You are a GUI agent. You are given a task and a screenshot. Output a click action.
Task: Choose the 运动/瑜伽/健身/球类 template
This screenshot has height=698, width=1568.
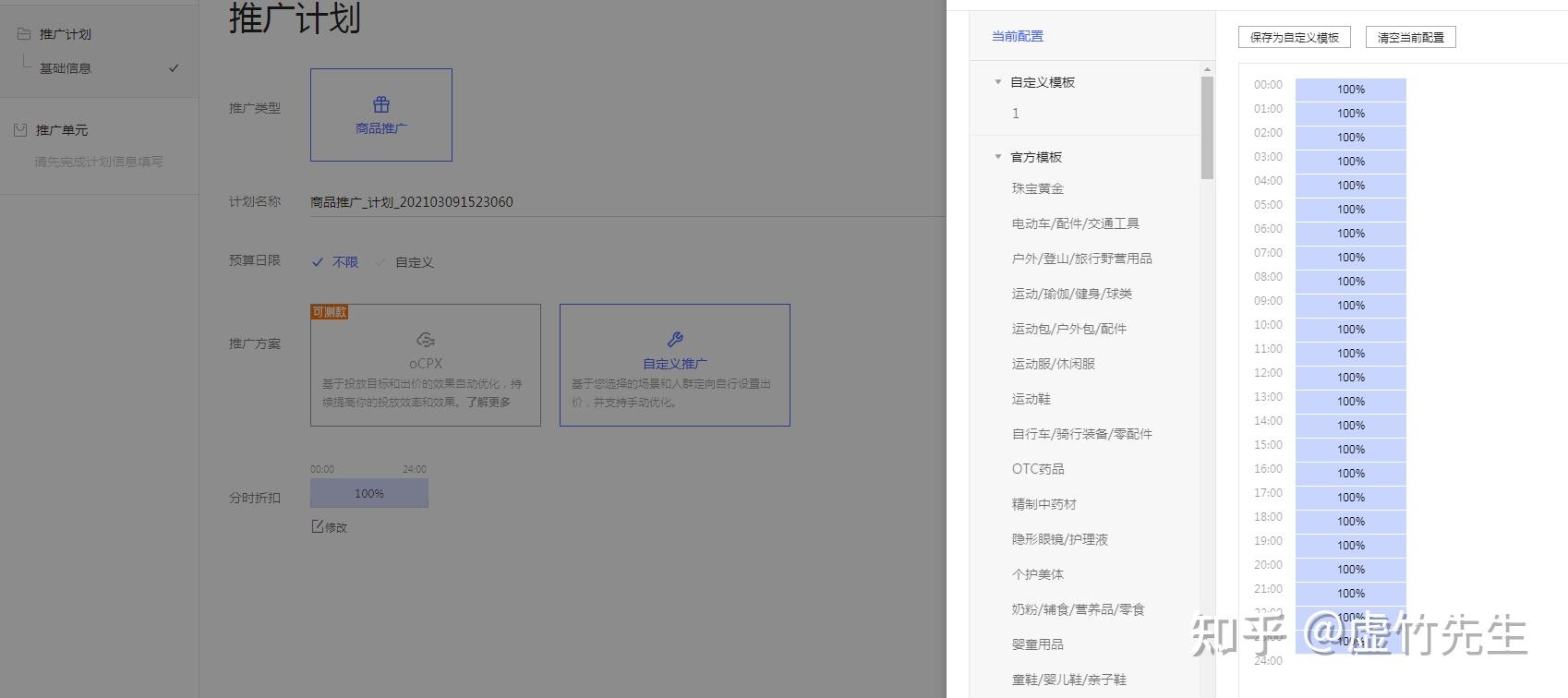coord(1072,294)
